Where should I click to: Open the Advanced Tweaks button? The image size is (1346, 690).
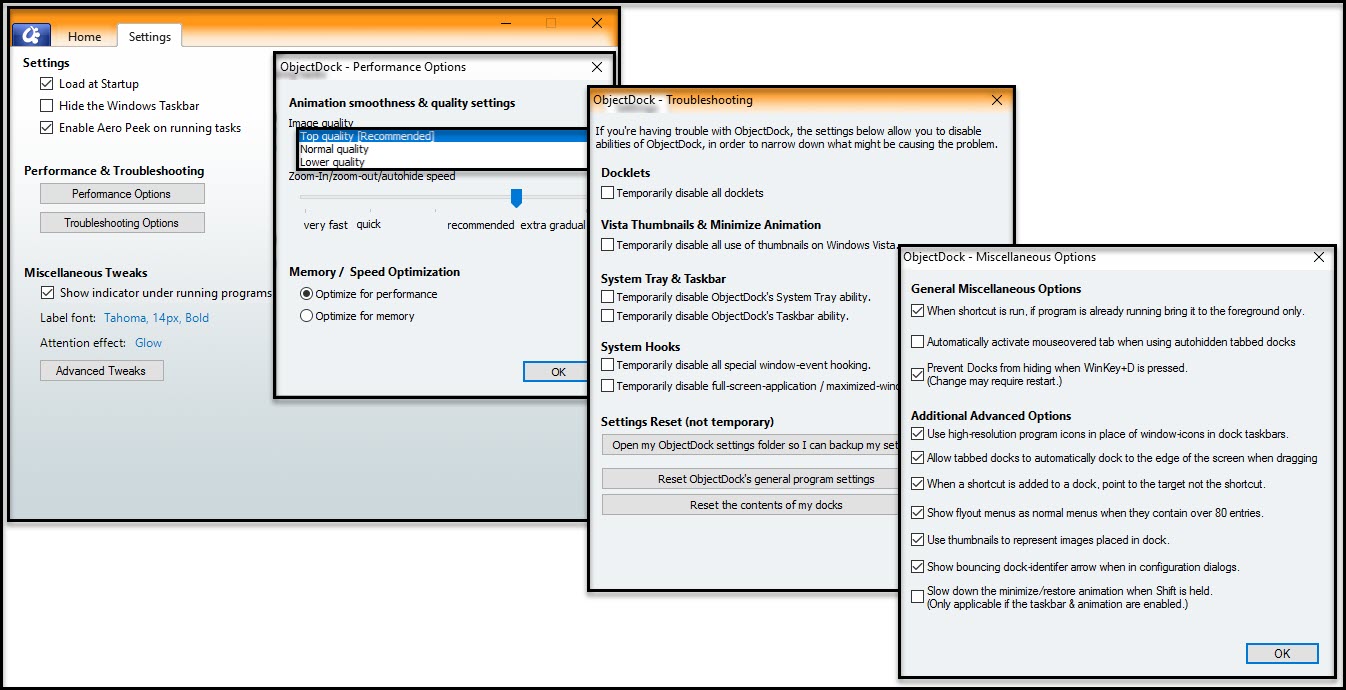click(101, 371)
